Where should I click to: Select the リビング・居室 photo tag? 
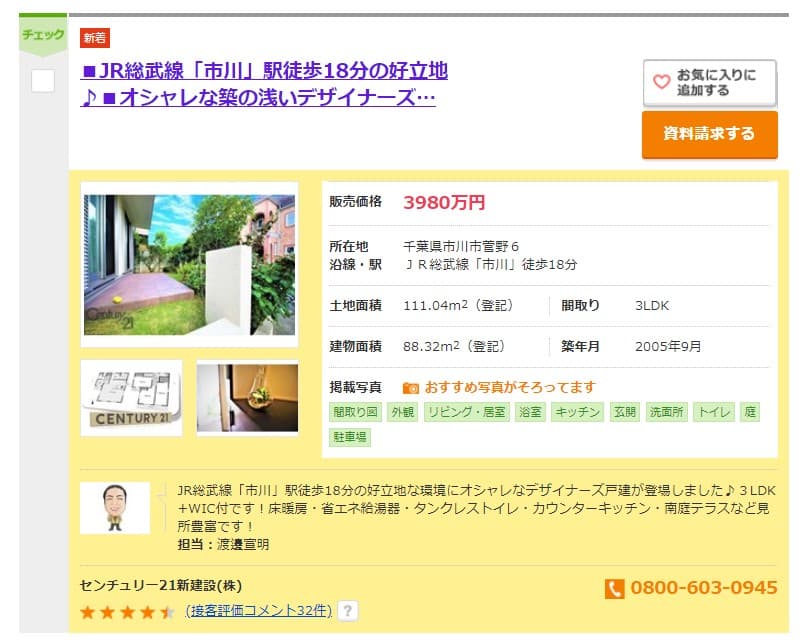pyautogui.click(x=466, y=412)
